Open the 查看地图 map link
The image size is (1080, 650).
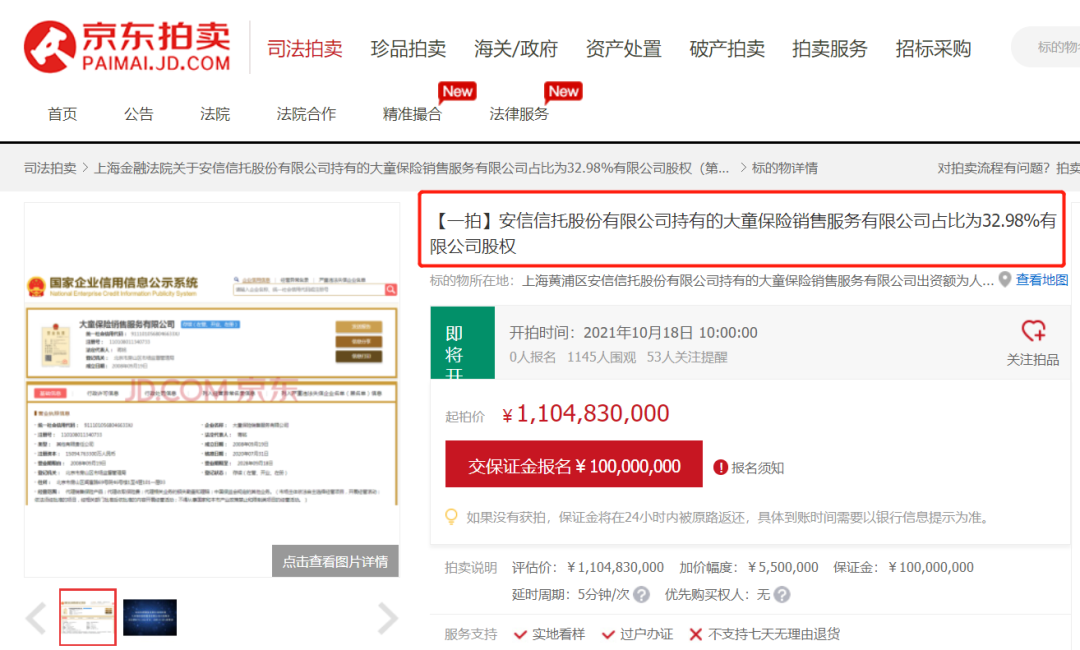coord(1042,280)
